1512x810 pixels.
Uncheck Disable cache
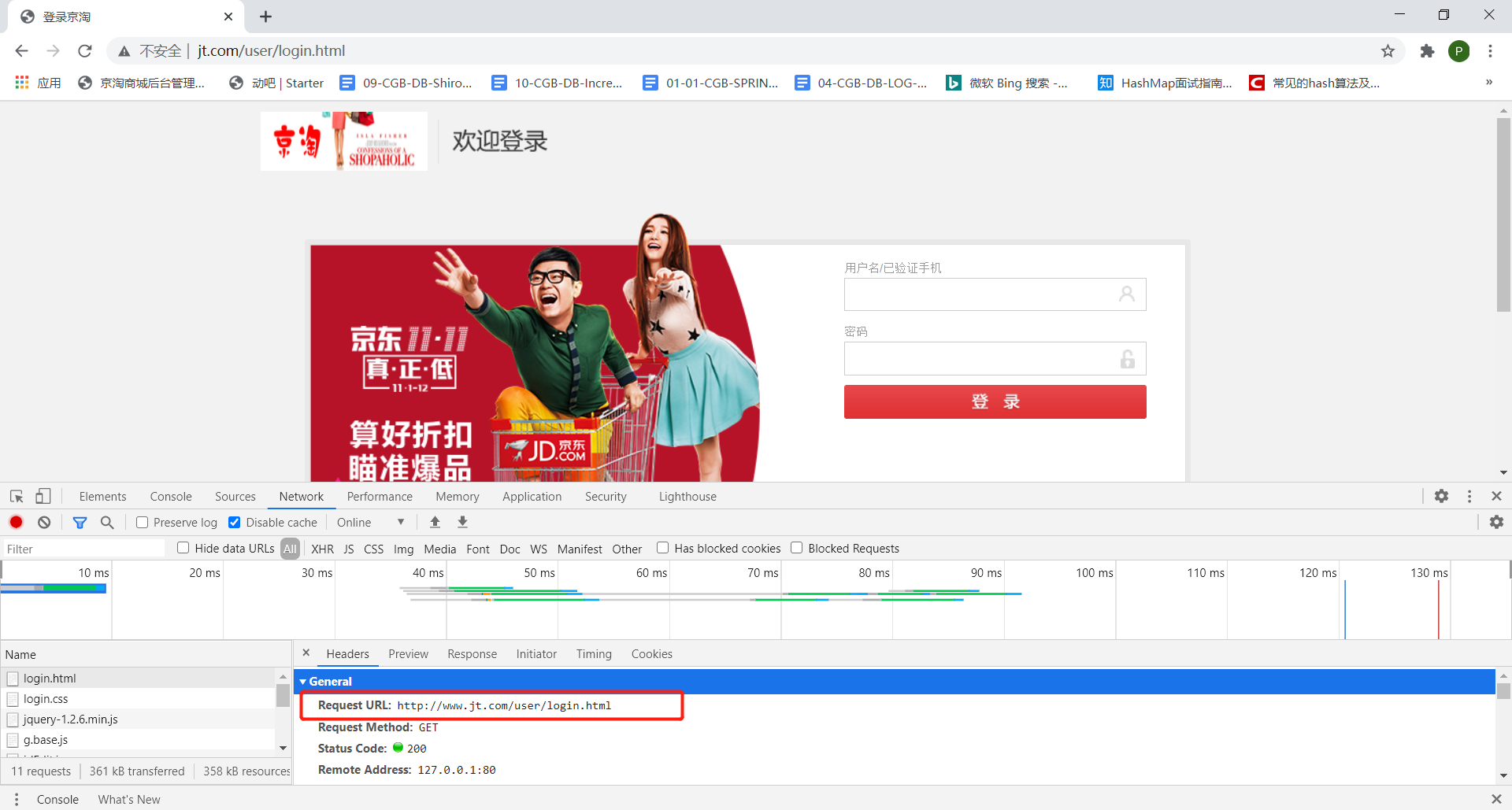tap(234, 522)
